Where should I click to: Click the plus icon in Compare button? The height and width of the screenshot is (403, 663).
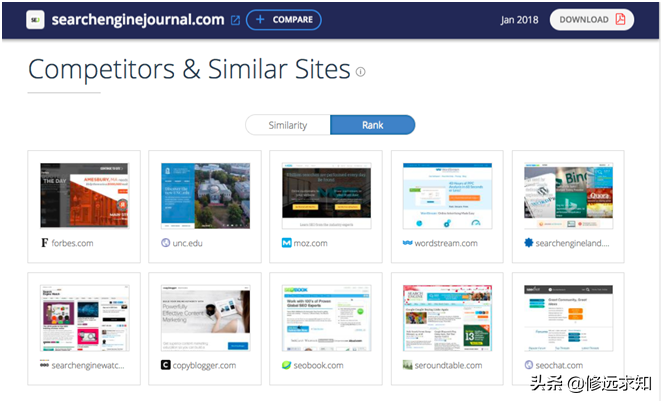pos(260,19)
